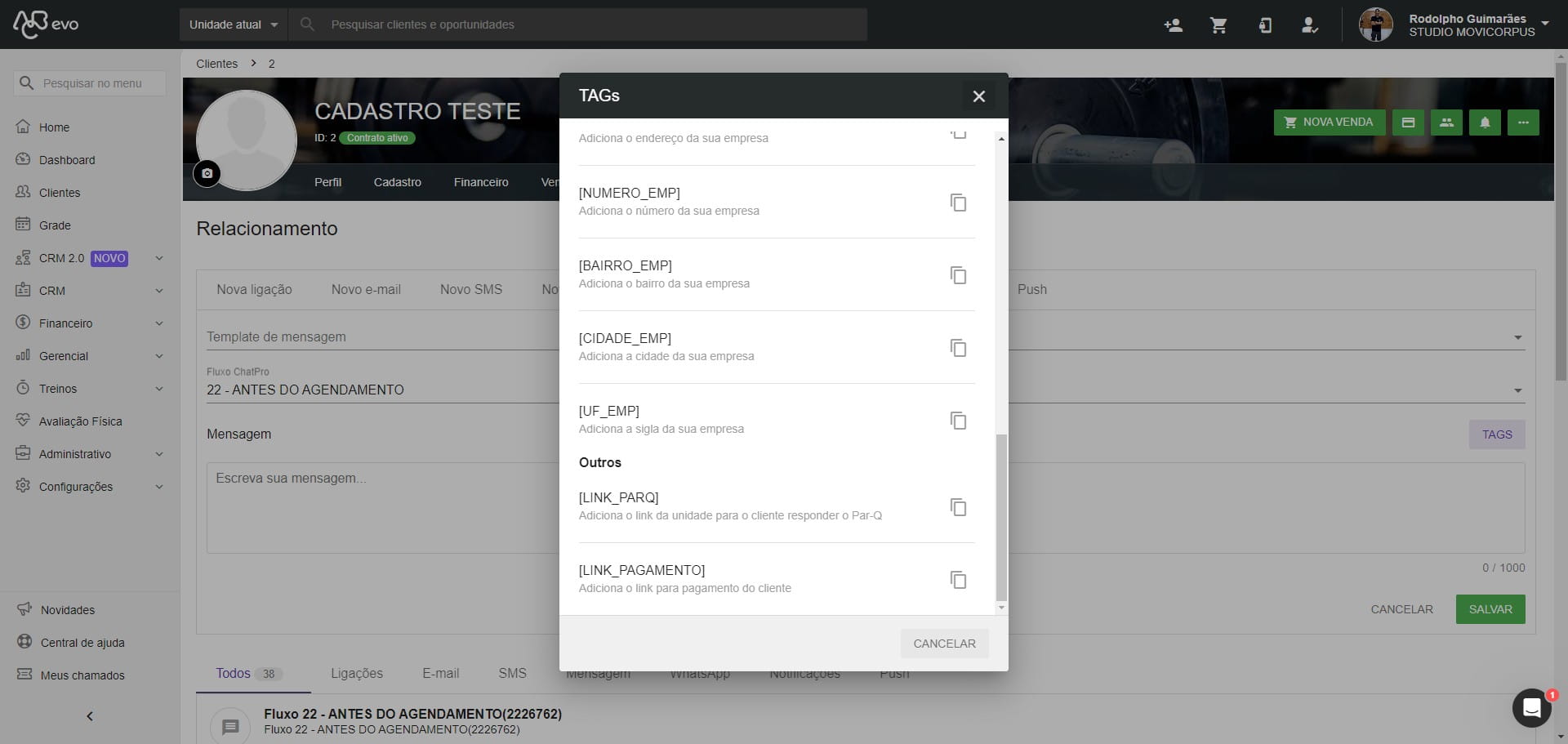Click NOVA VENDA button
The width and height of the screenshot is (1568, 744).
tap(1329, 123)
